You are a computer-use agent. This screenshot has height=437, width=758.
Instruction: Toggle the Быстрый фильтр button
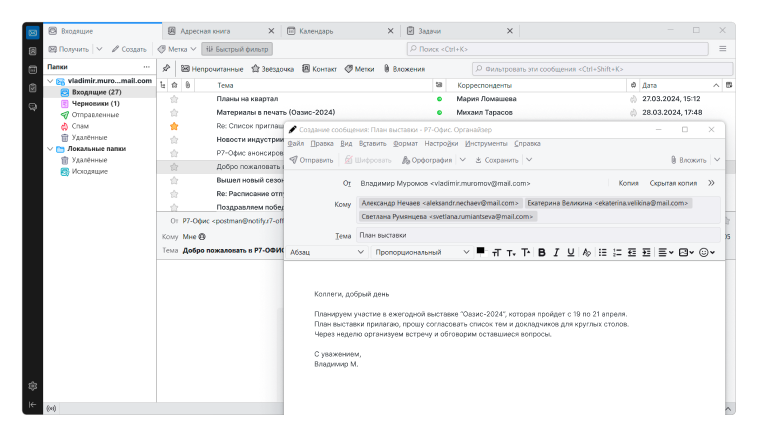click(x=237, y=48)
